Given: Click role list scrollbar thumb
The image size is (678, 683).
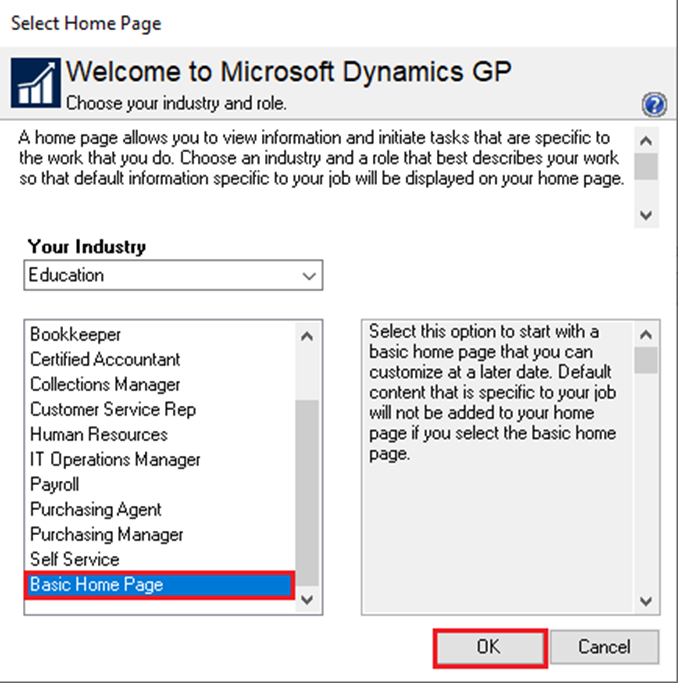Looking at the screenshot, I should (x=307, y=493).
